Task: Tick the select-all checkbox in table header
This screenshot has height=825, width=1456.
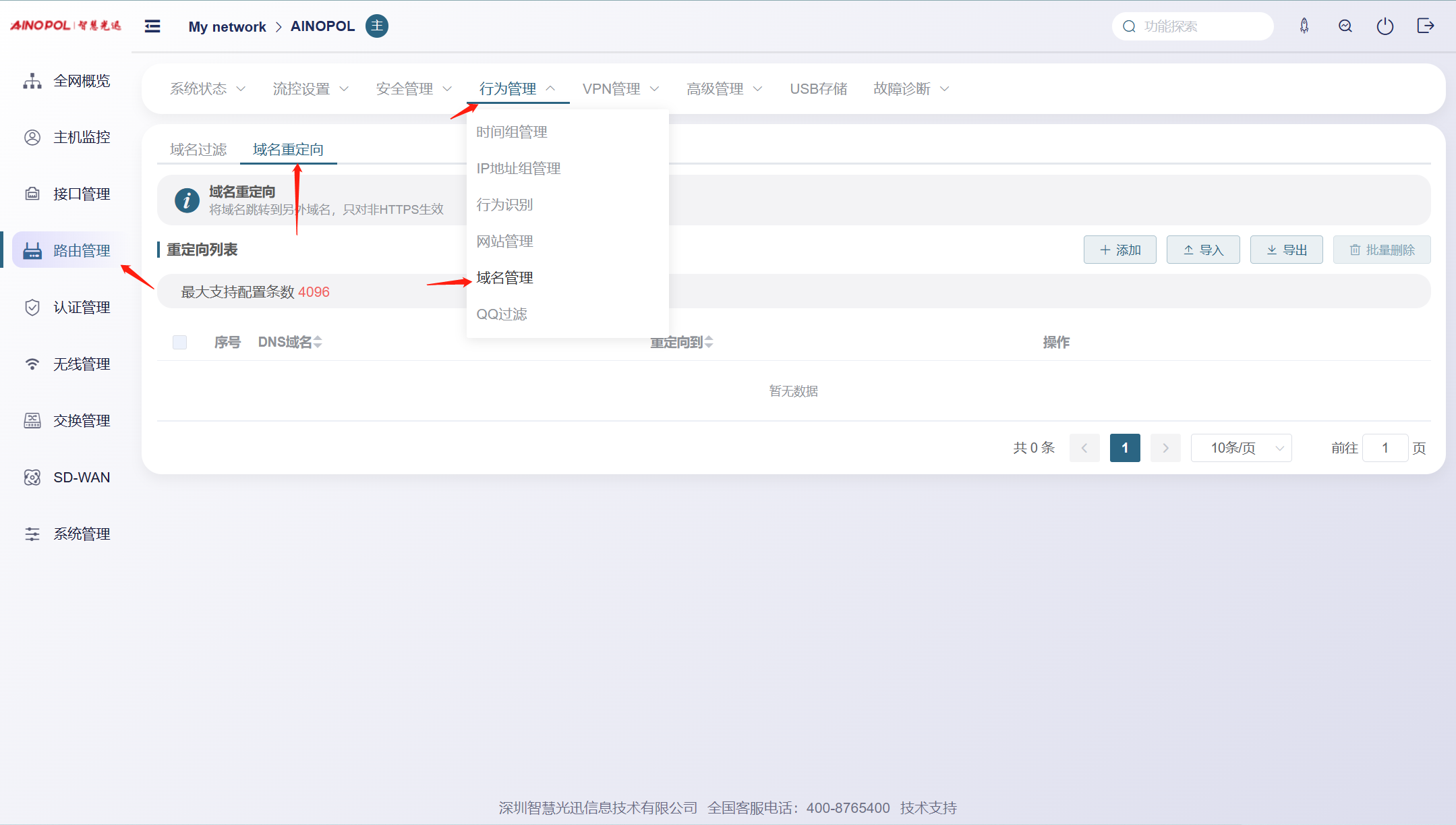Action: [179, 342]
